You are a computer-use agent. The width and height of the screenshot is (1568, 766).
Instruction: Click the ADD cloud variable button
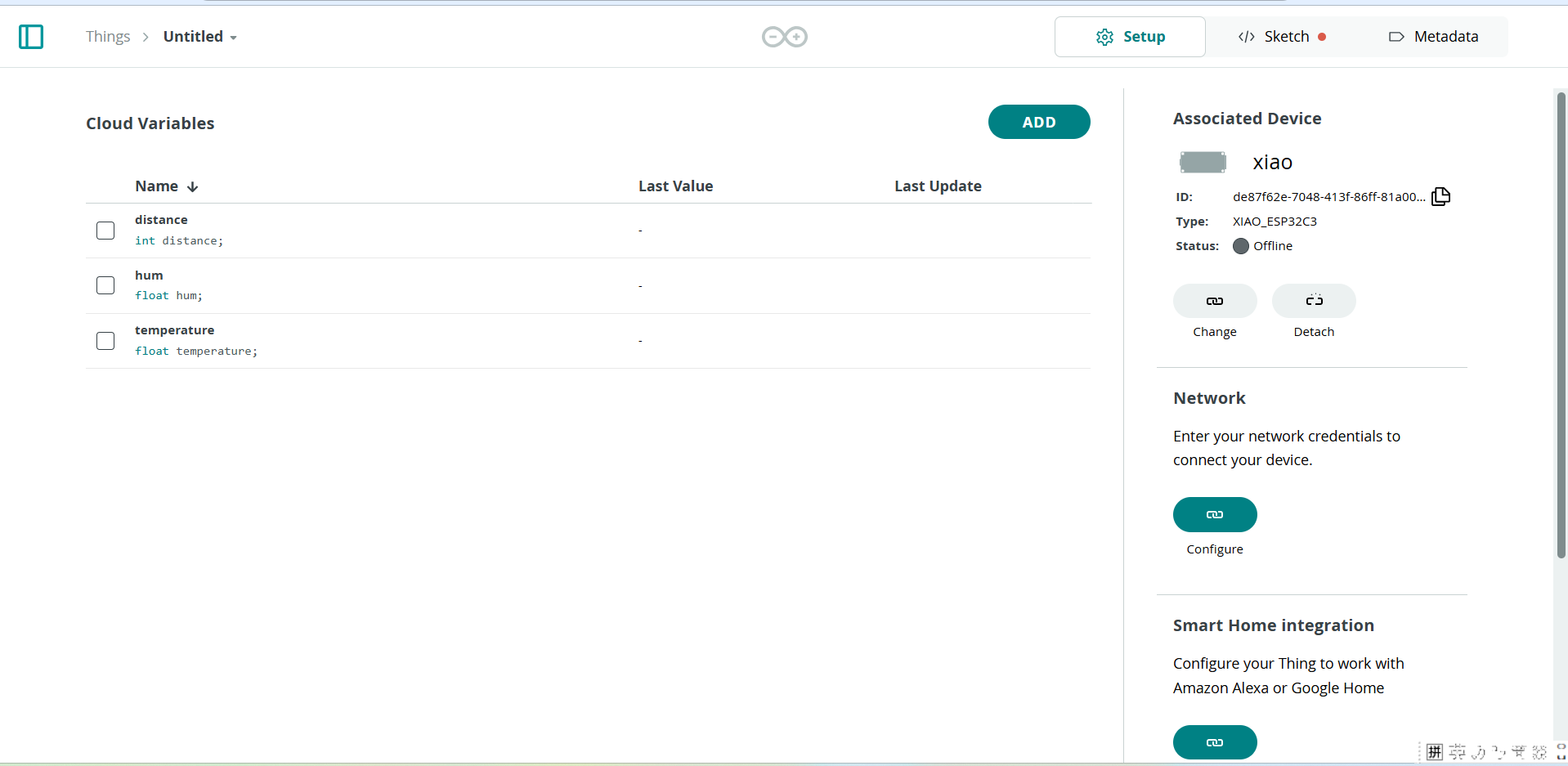point(1039,122)
